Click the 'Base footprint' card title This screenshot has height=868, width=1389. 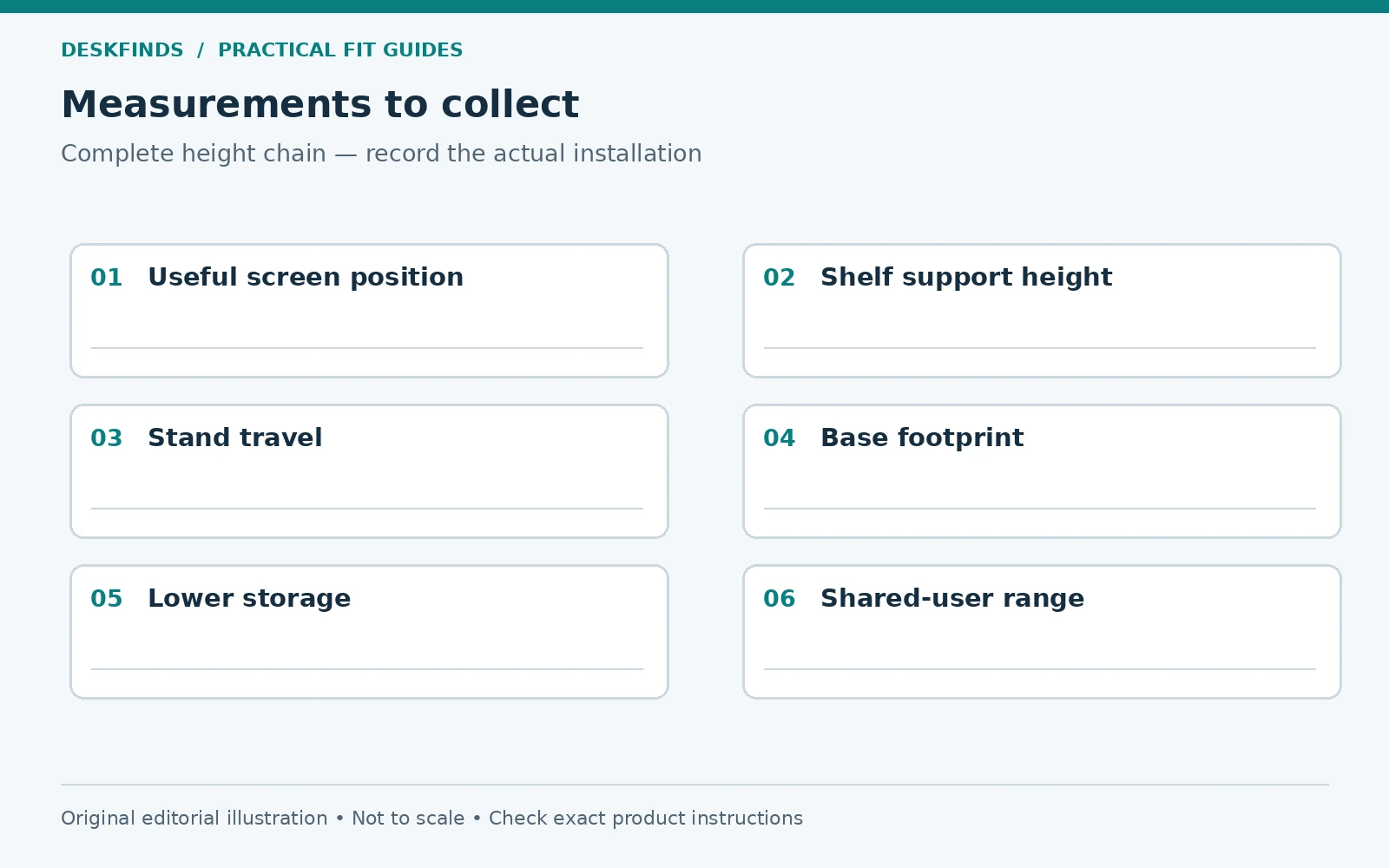922,437
